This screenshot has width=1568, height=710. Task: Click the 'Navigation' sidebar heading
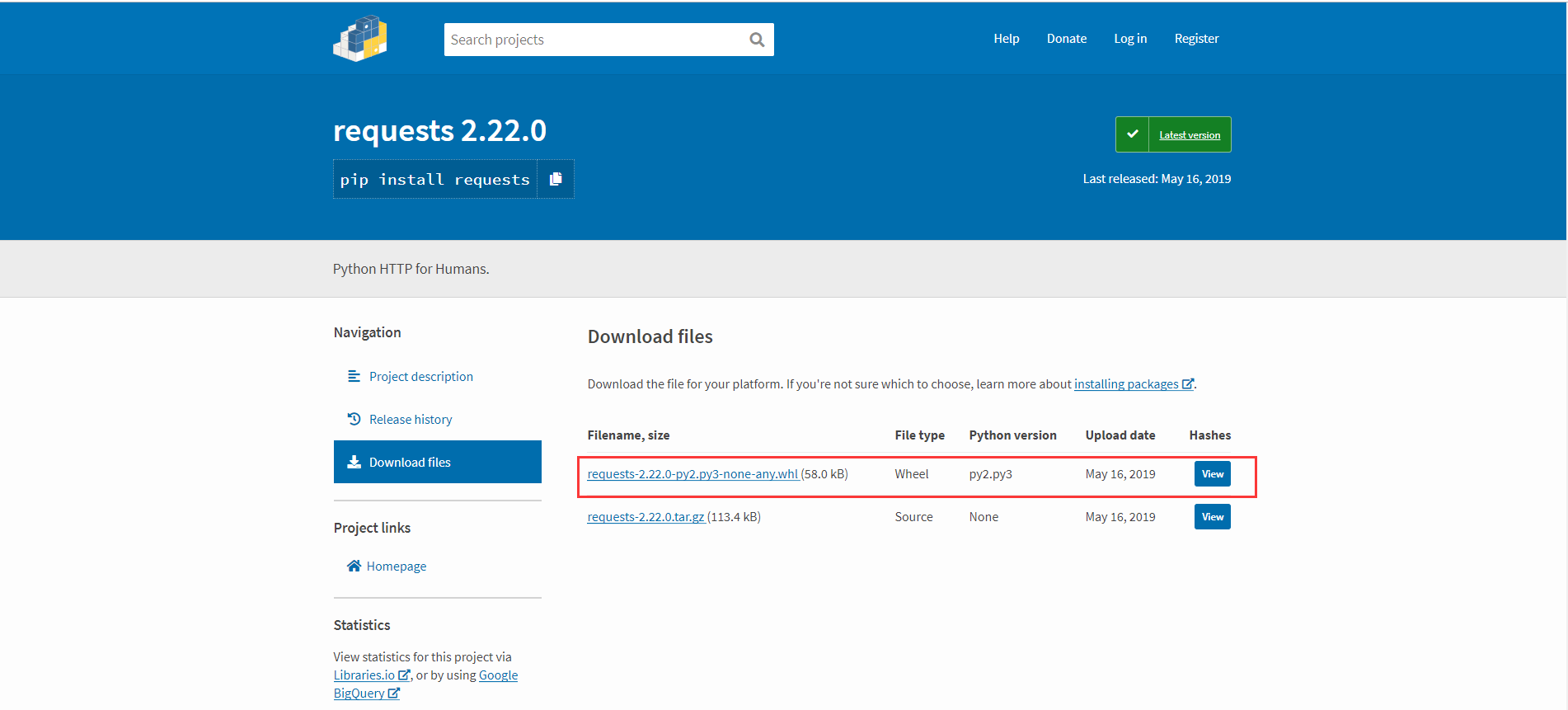pos(368,332)
